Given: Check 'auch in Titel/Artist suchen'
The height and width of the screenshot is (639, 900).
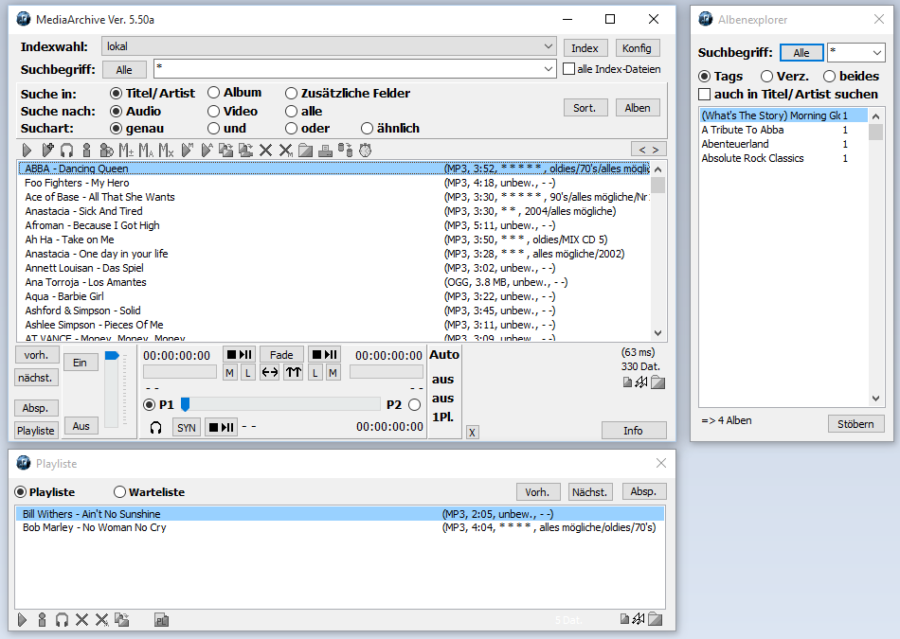Looking at the screenshot, I should (705, 94).
